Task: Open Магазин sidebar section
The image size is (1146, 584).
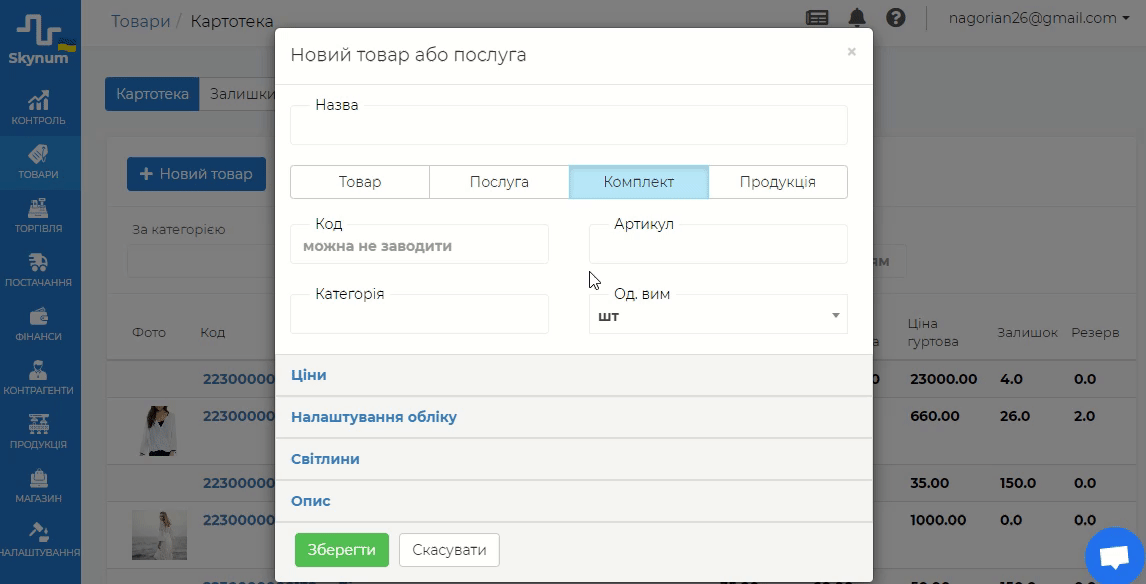Action: pyautogui.click(x=39, y=486)
